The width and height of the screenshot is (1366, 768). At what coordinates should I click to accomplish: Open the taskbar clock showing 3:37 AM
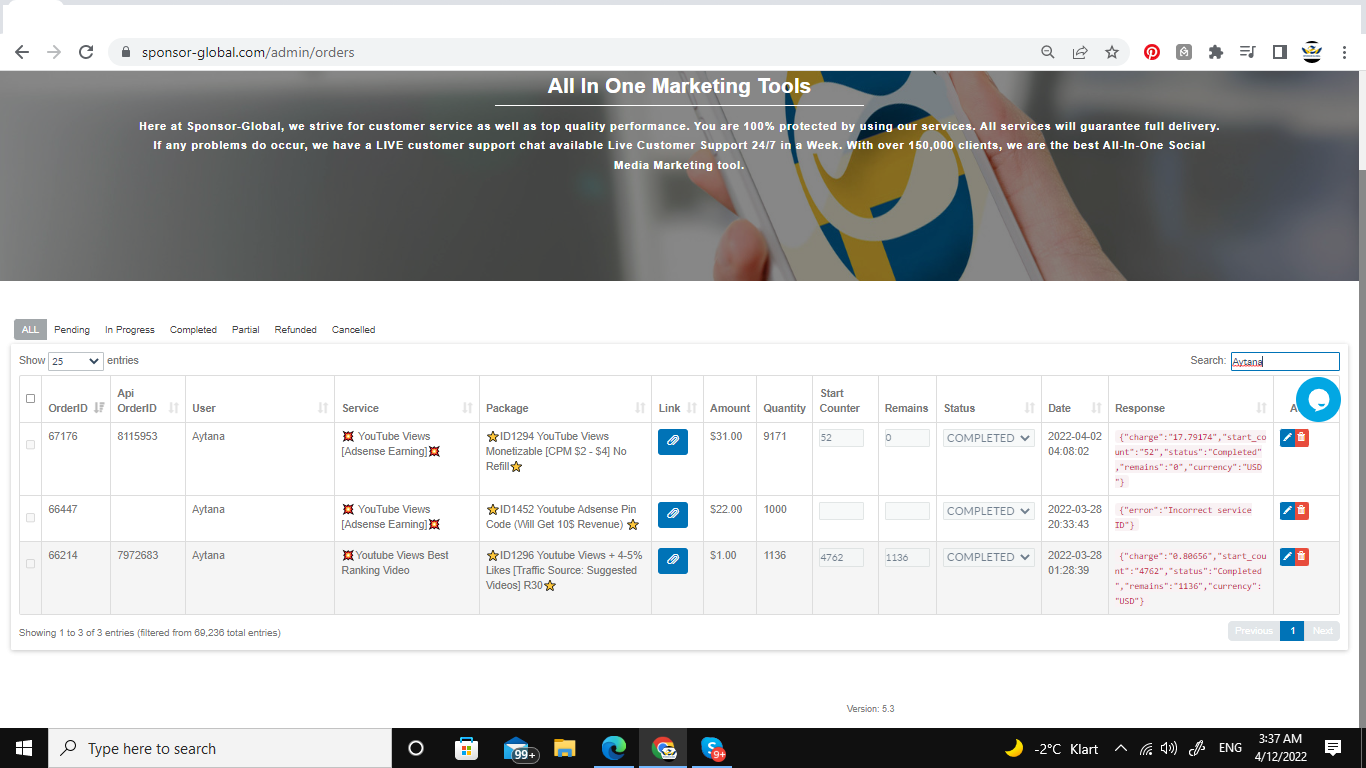point(1280,748)
